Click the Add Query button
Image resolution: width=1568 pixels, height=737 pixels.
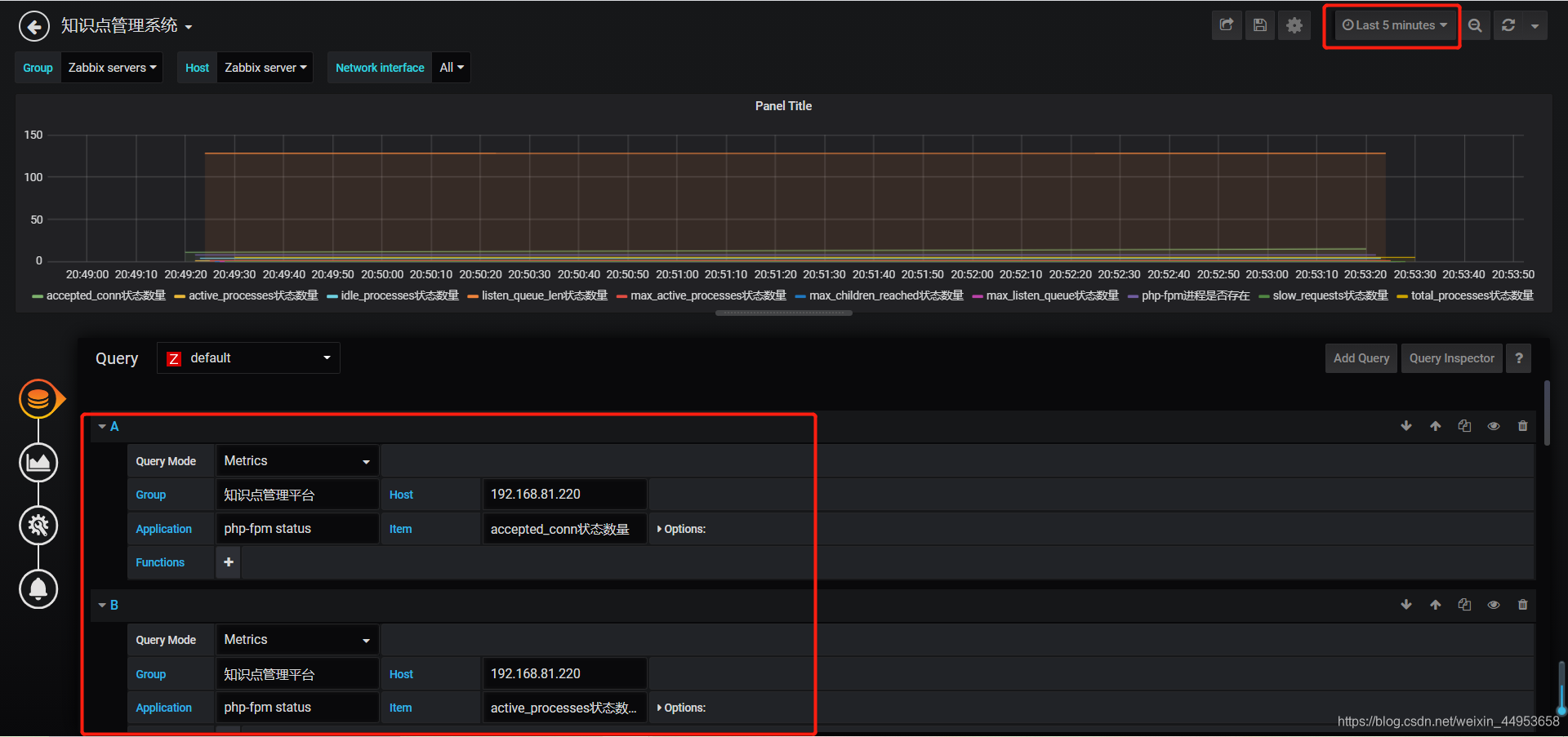[1361, 358]
